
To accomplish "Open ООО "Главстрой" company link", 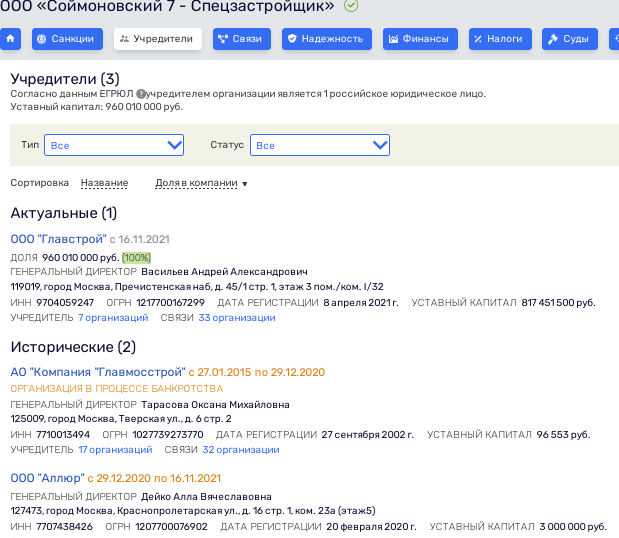I will (x=58, y=239).
